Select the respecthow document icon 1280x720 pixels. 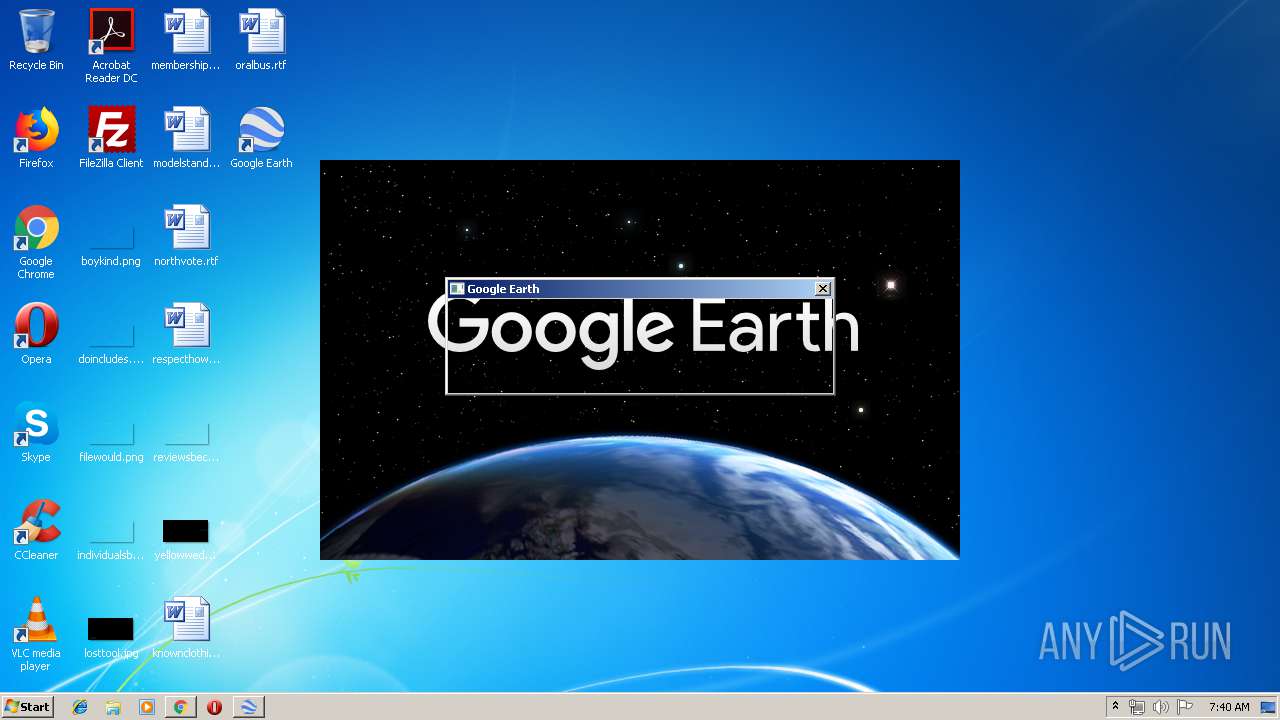pos(186,334)
